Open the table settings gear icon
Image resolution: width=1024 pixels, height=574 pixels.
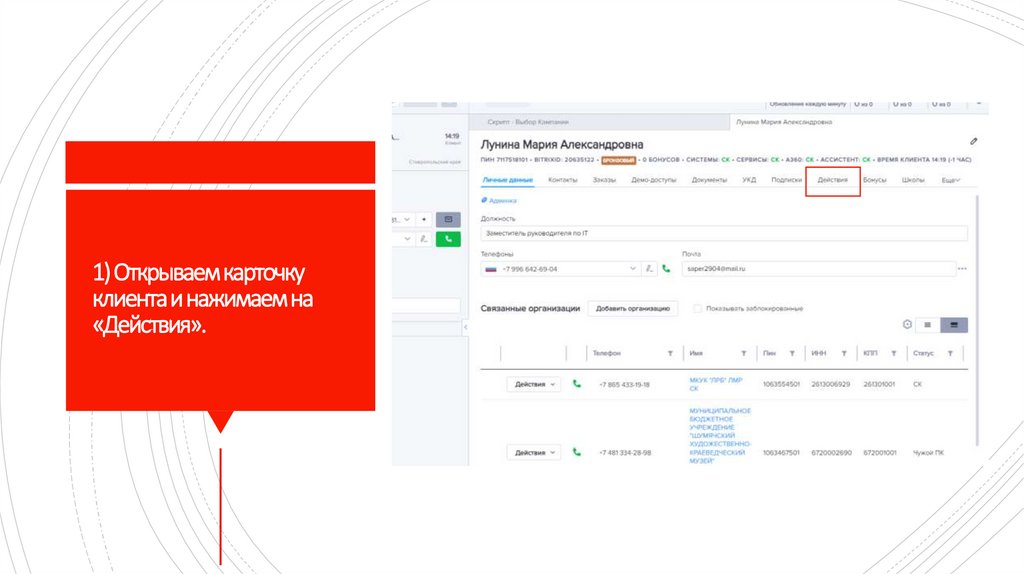tap(907, 325)
